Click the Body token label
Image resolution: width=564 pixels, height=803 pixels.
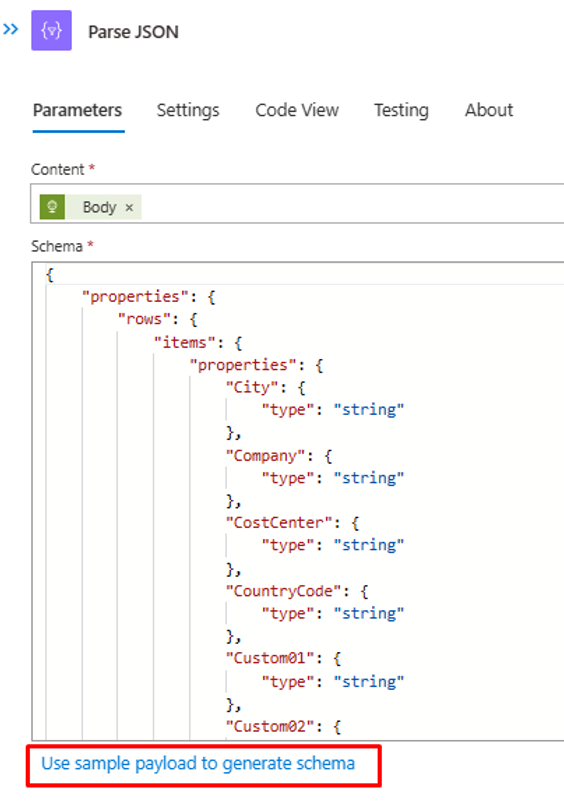(99, 207)
